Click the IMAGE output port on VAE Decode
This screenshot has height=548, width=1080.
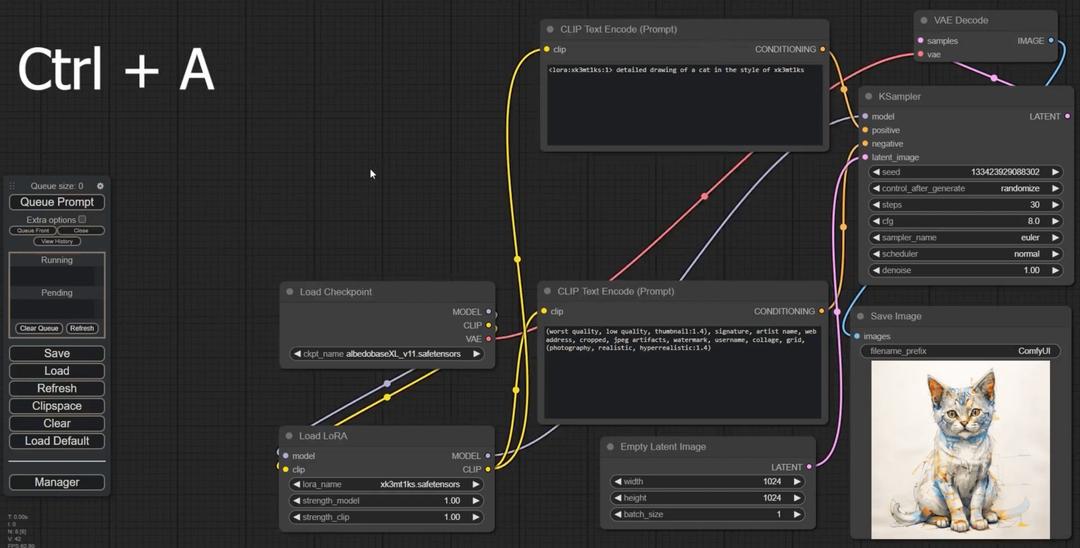point(1051,41)
